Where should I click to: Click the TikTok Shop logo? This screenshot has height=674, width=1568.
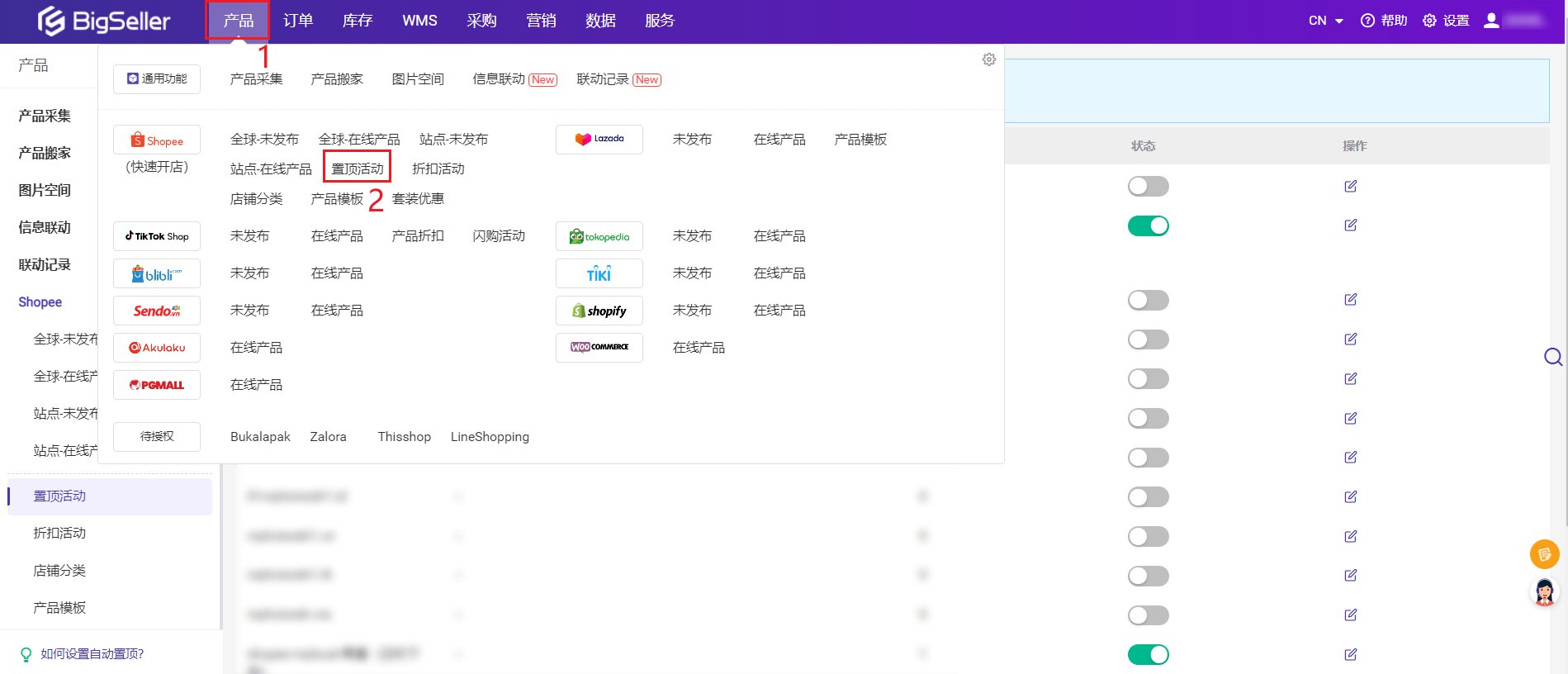pyautogui.click(x=157, y=236)
